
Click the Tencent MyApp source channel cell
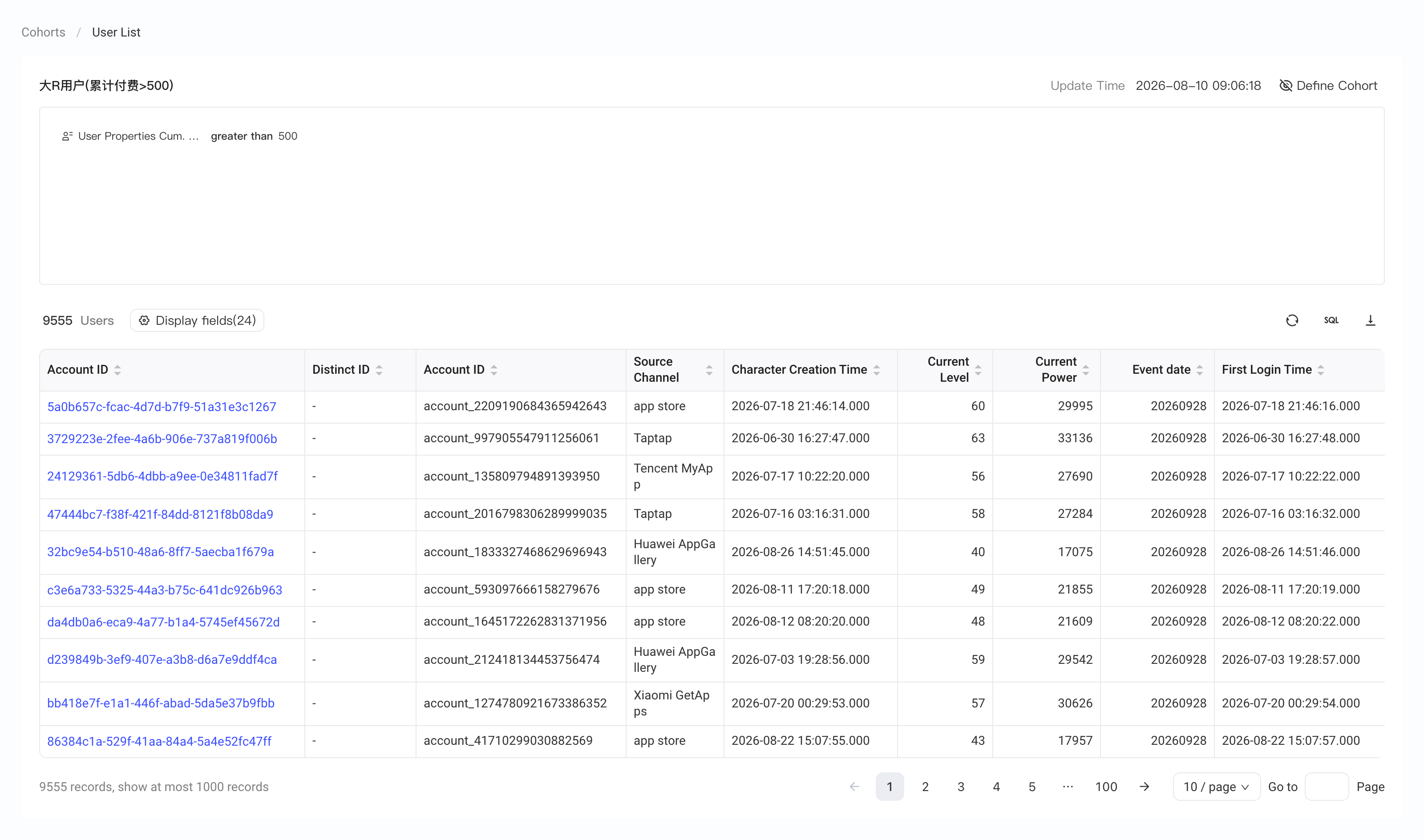(x=675, y=477)
